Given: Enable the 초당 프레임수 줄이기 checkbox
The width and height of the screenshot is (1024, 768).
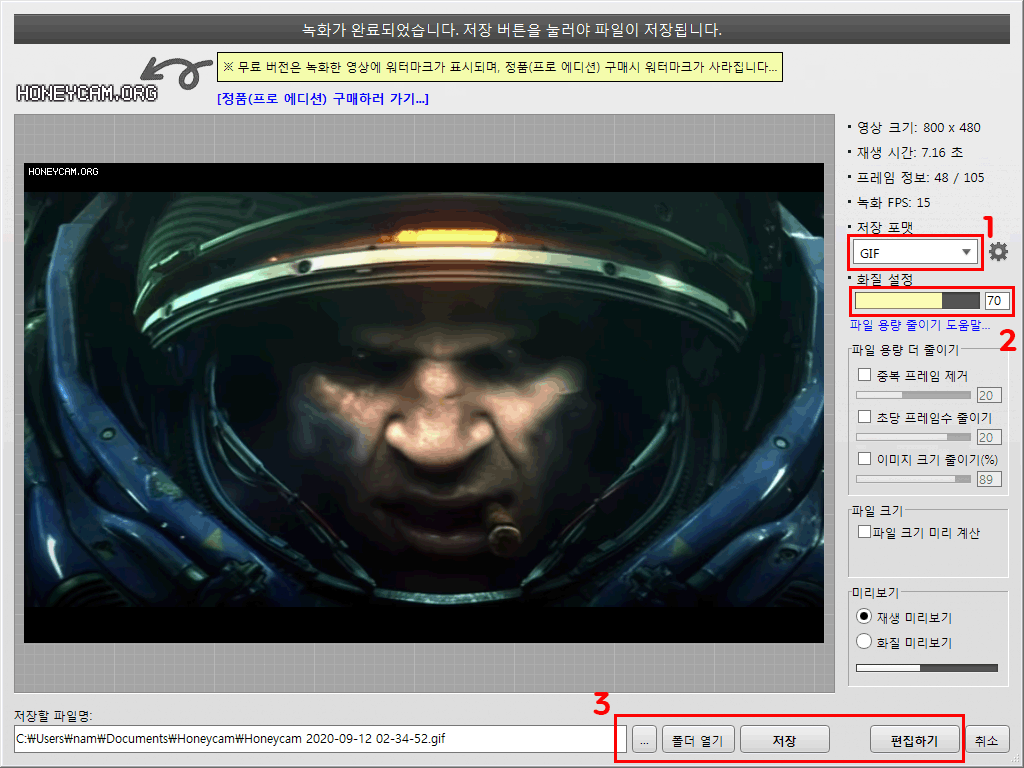Looking at the screenshot, I should pos(864,417).
